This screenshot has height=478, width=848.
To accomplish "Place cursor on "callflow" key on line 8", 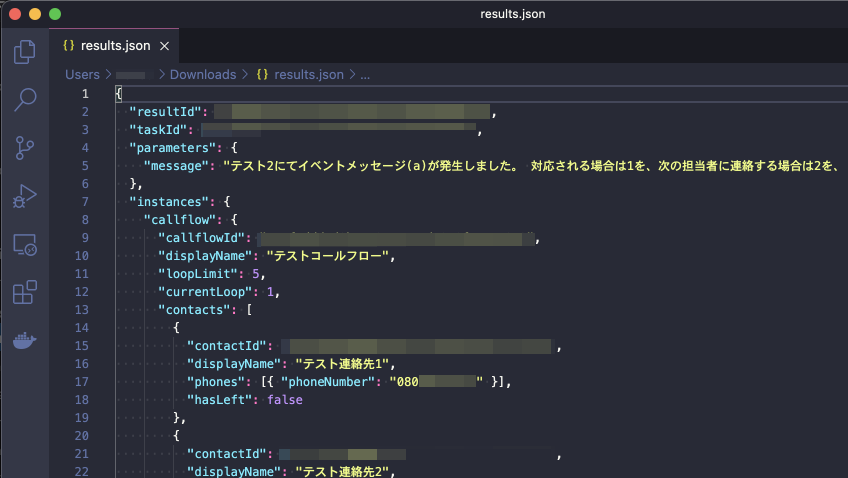I will 180,220.
